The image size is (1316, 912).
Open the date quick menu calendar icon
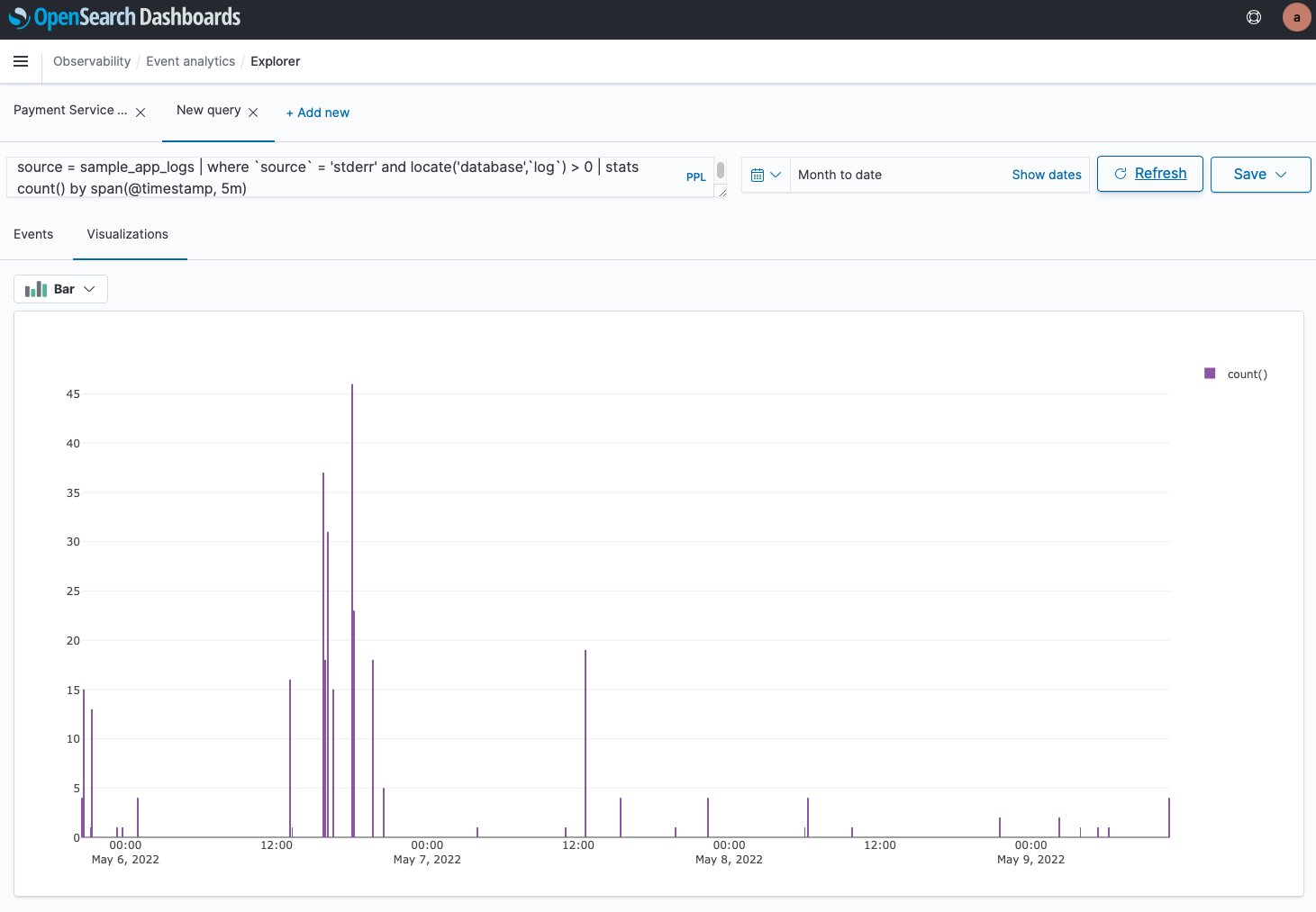click(766, 175)
